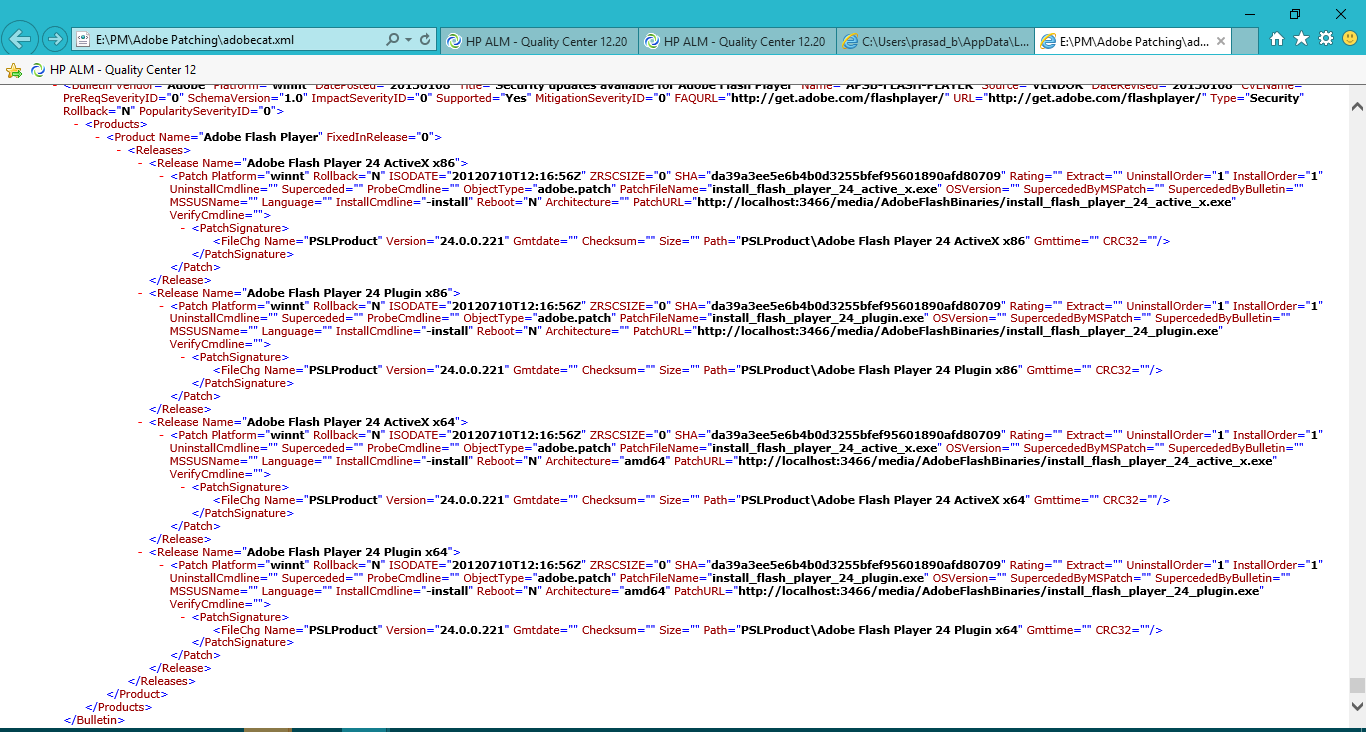Collapse PatchSignature under ActiveX x64 patch

point(184,487)
